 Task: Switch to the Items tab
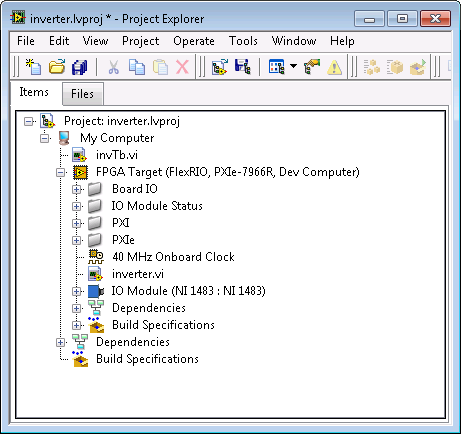coord(34,92)
